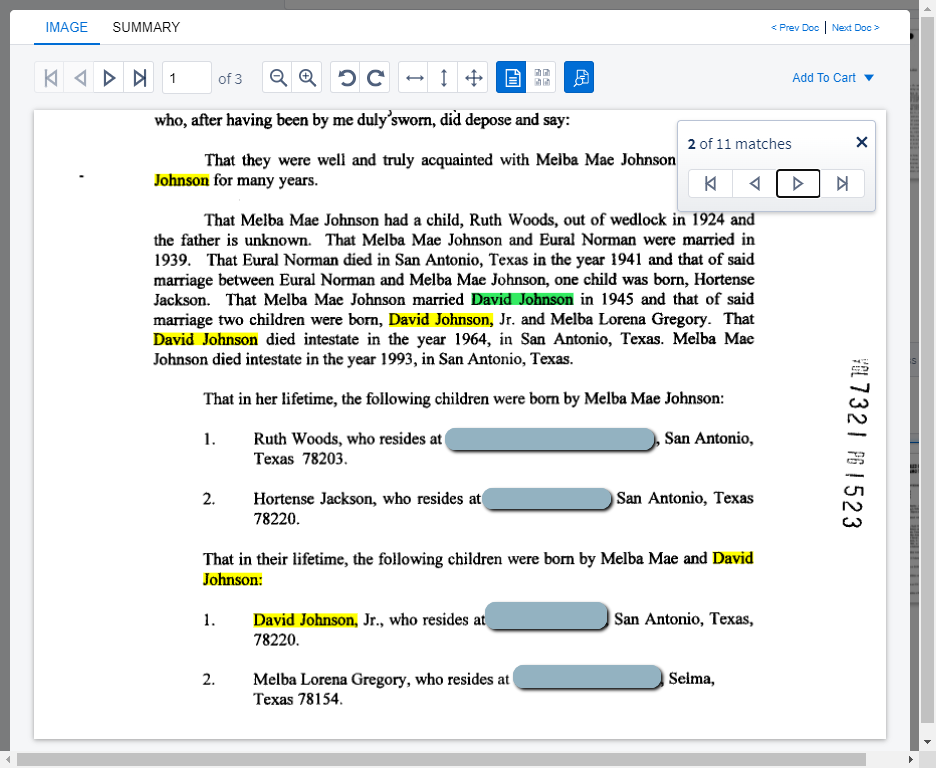
Task: Click the page number input field
Action: [186, 78]
